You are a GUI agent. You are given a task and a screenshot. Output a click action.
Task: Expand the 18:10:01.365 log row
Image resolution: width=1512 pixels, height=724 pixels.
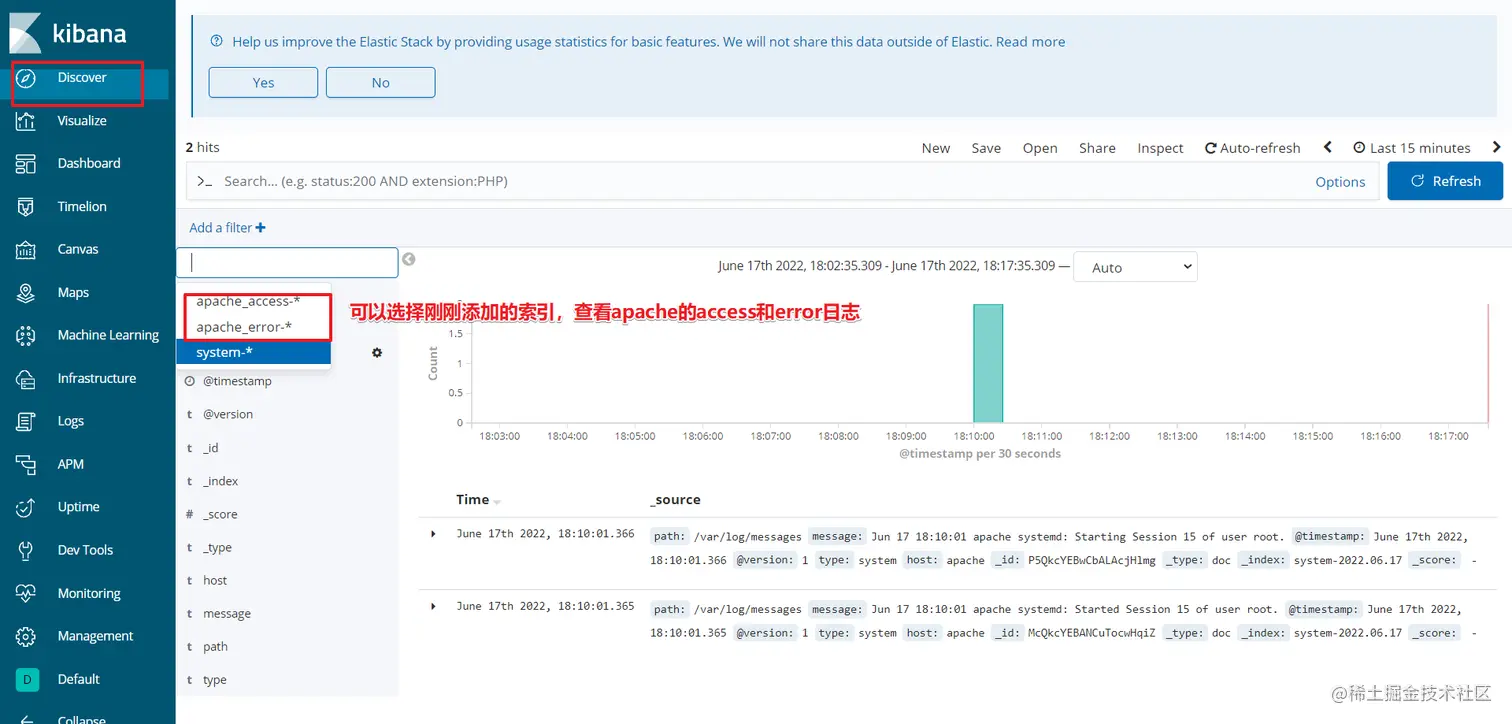pyautogui.click(x=433, y=606)
